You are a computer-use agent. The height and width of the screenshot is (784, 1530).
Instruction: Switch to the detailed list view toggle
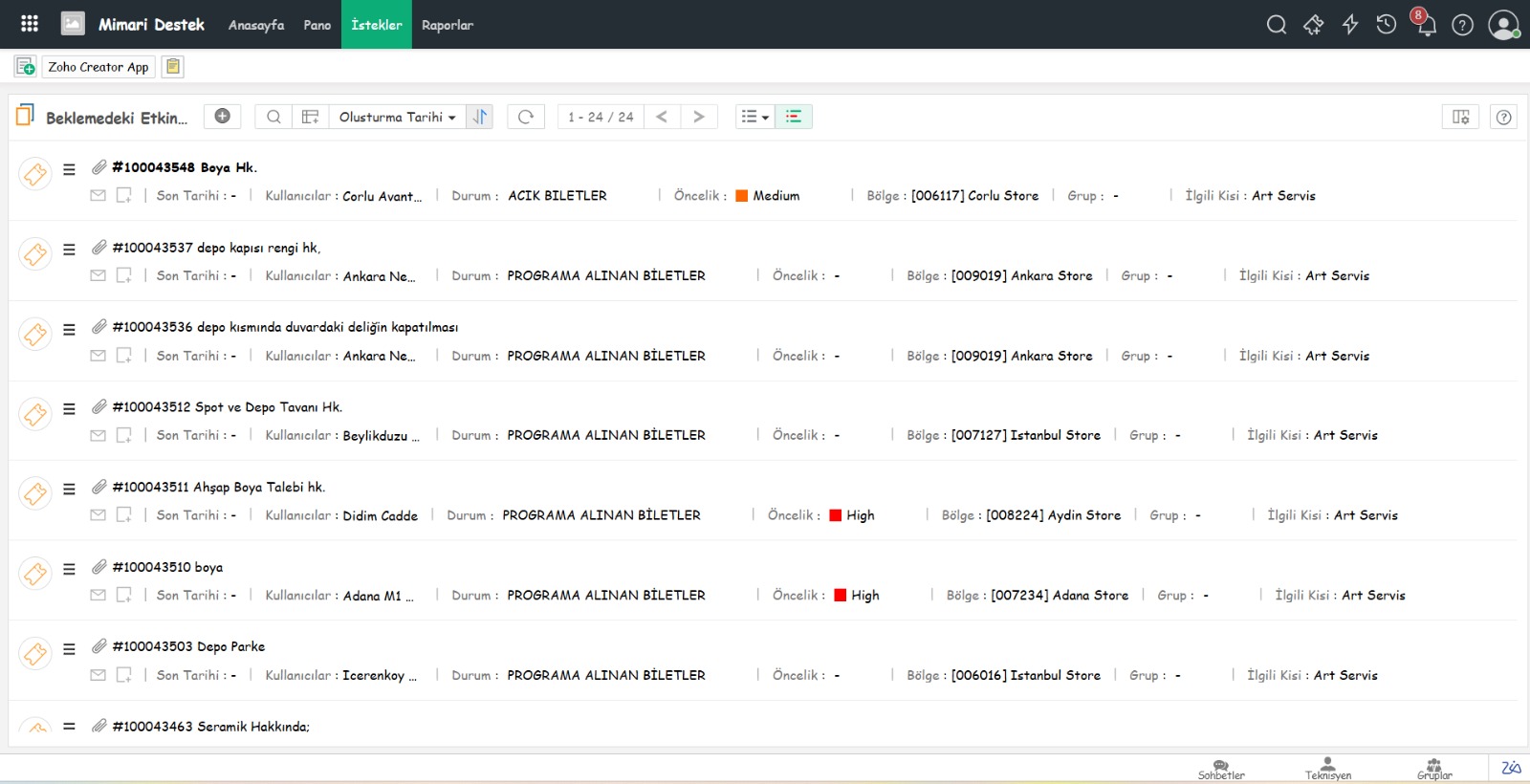coord(794,117)
